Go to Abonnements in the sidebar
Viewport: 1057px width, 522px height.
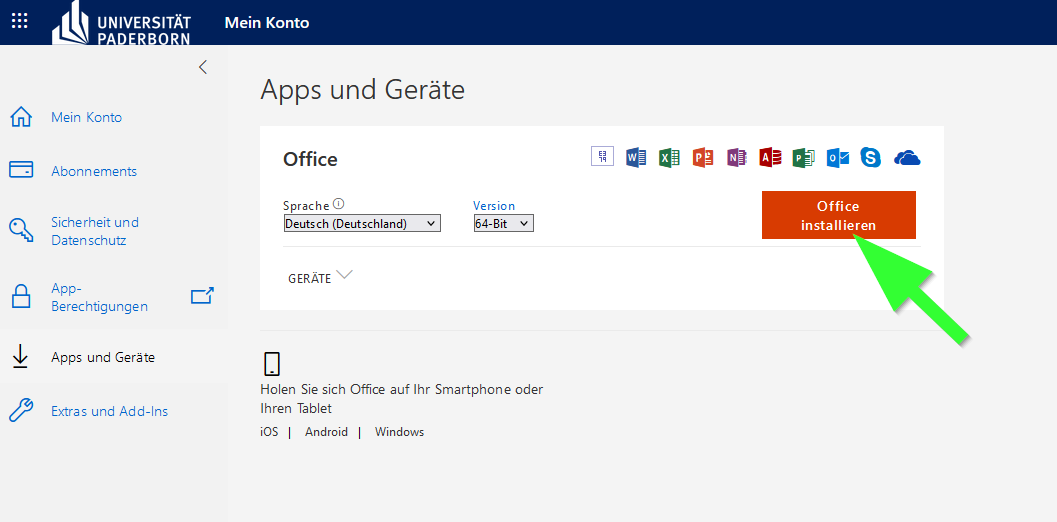tap(94, 171)
